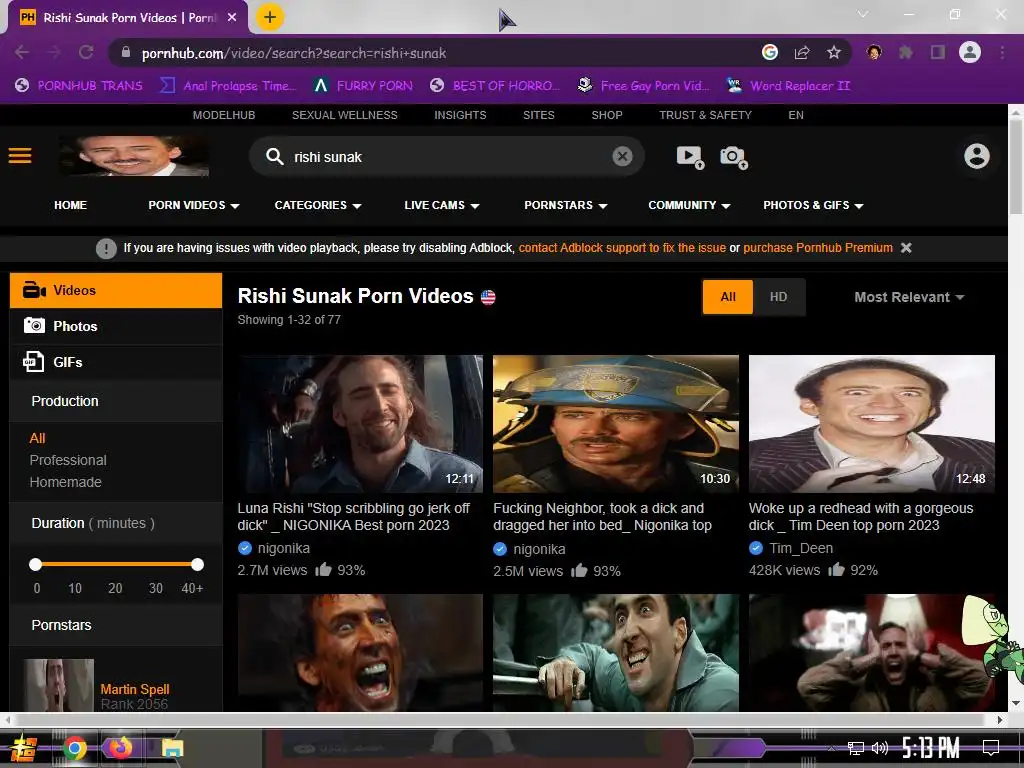
Task: Bookmark this page with the star
Action: (x=833, y=52)
